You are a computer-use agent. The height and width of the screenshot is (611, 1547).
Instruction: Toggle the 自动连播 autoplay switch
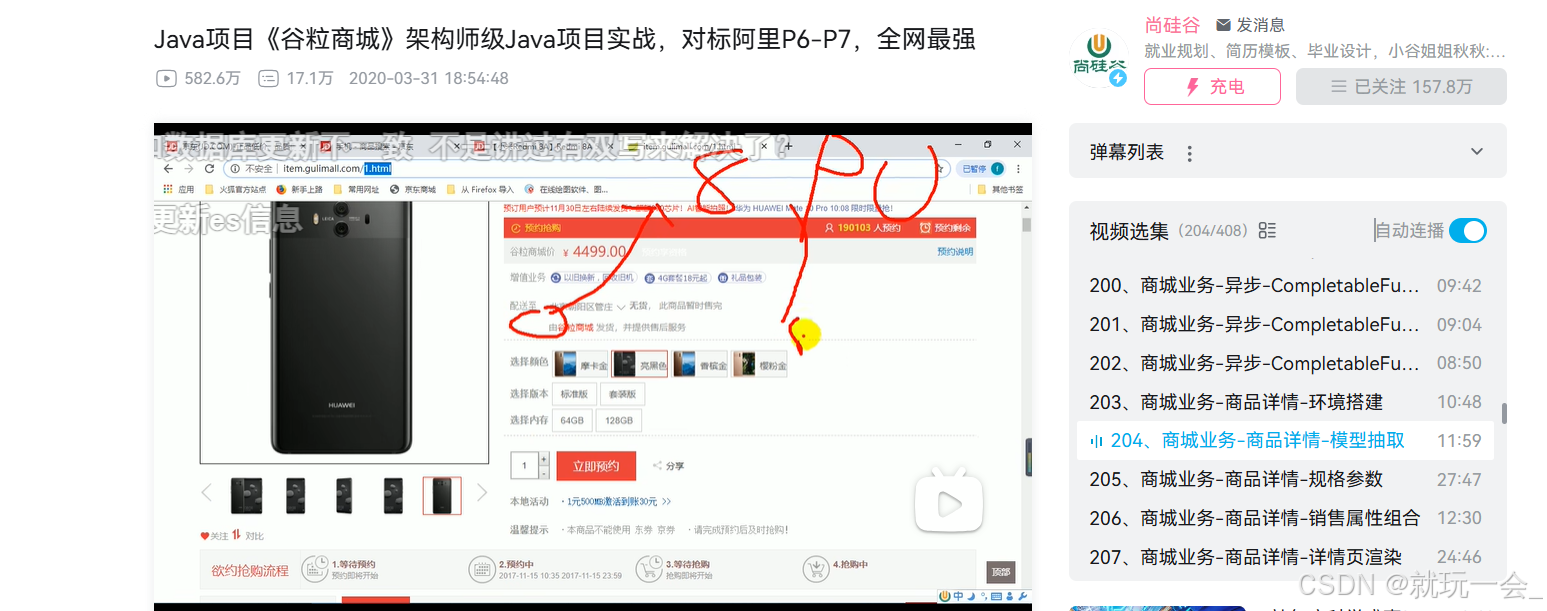(x=1467, y=231)
